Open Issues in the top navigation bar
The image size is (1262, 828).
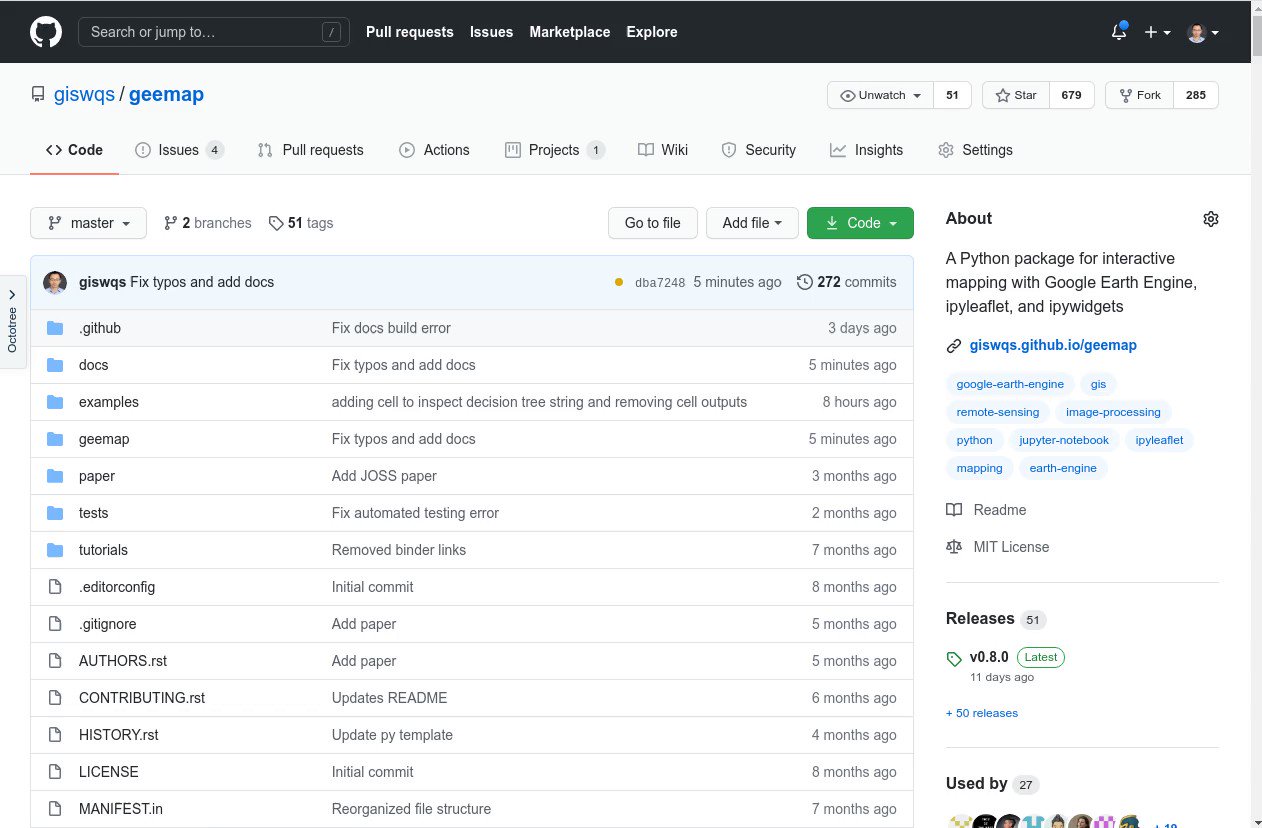point(491,32)
